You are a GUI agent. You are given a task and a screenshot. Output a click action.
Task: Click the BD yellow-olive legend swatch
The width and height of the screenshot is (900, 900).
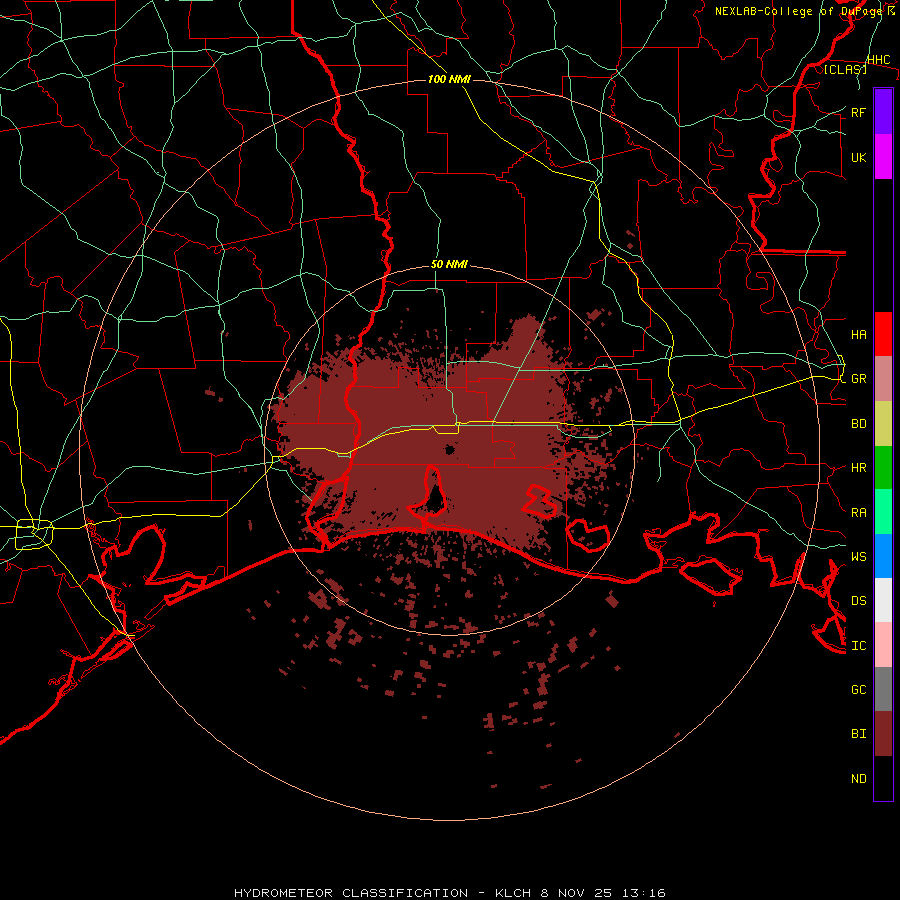[x=883, y=424]
